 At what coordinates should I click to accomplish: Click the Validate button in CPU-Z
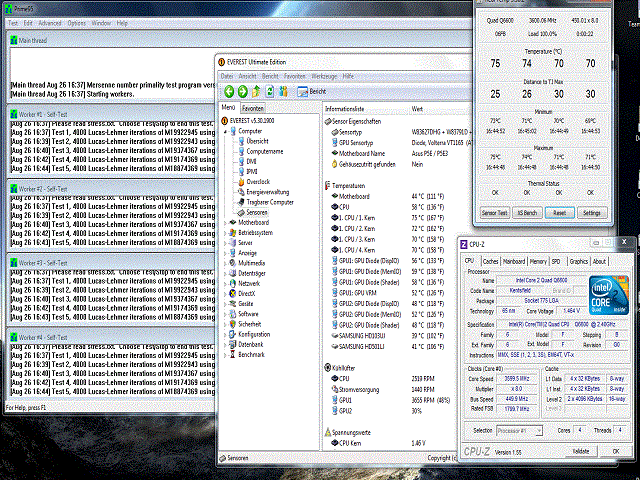click(580, 451)
